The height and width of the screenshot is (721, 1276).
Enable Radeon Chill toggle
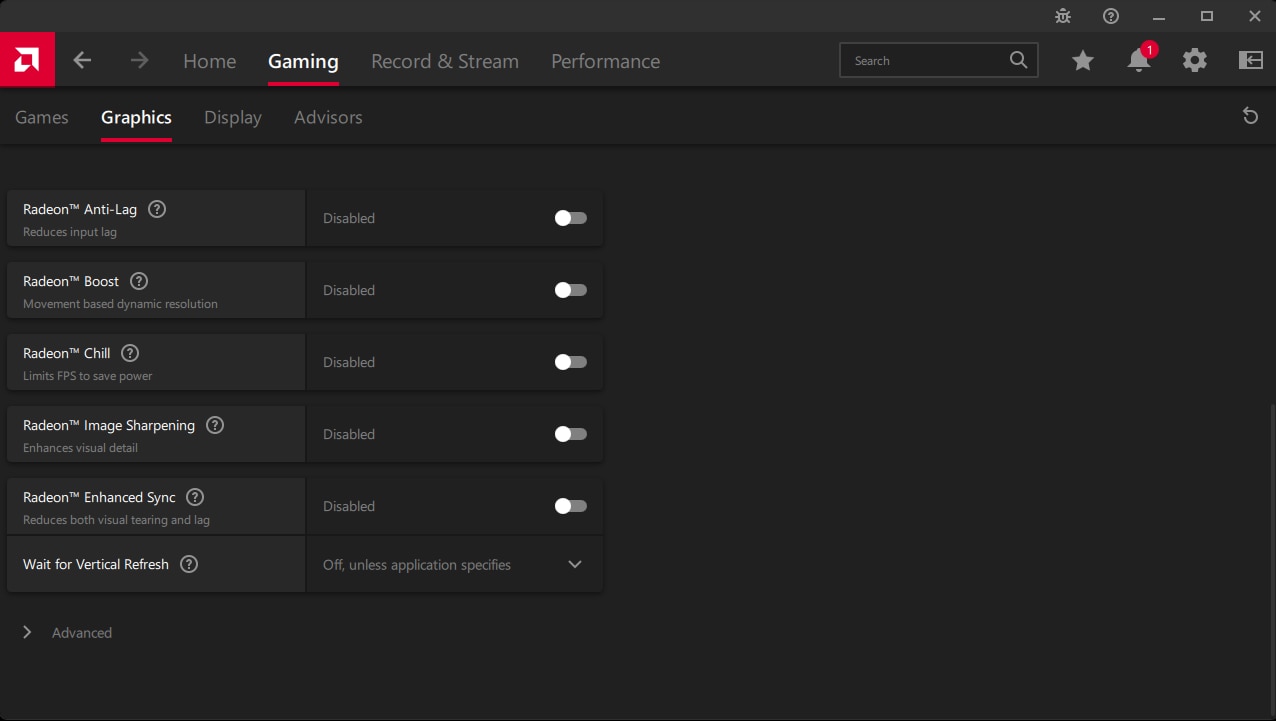(571, 362)
